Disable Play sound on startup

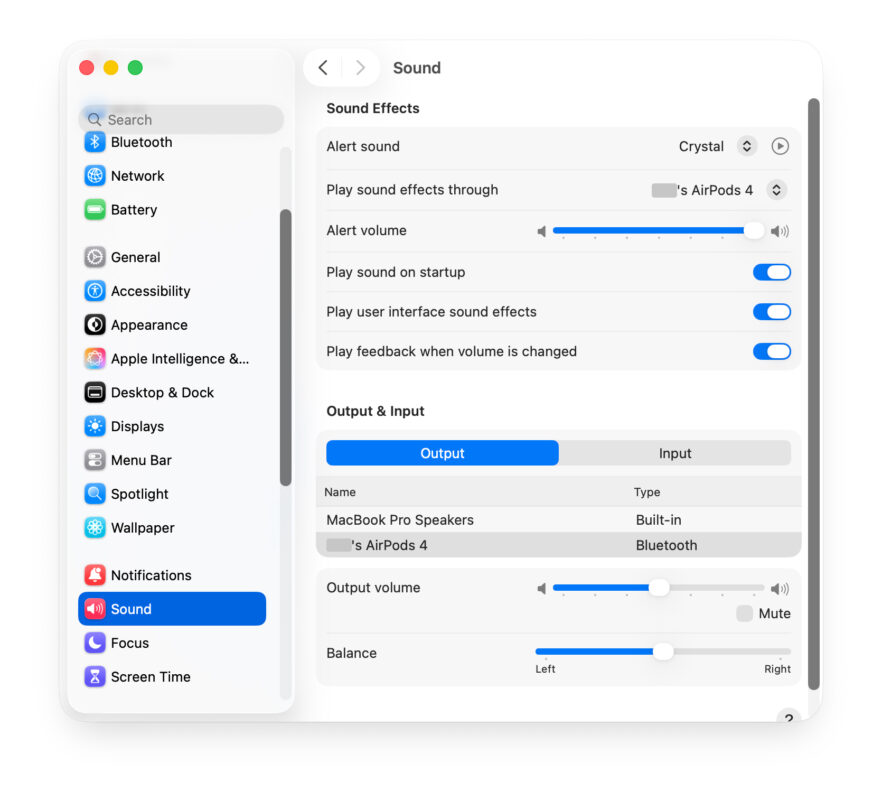(x=771, y=272)
